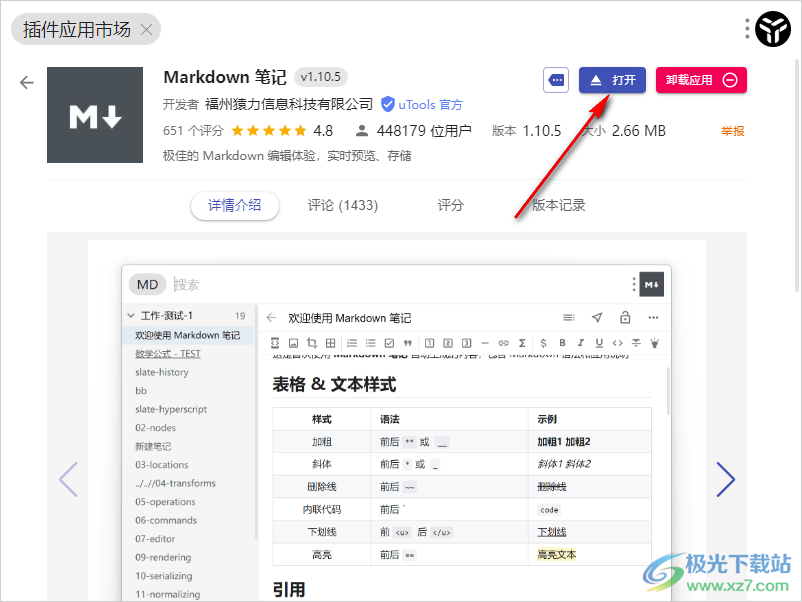Select 数学公式 - TEST note in preview

click(168, 353)
